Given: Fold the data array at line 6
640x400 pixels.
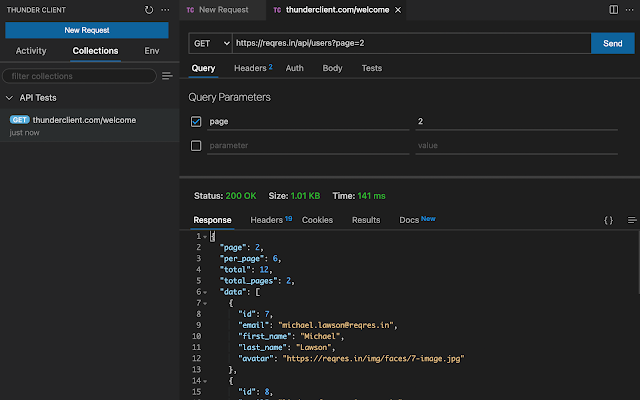Looking at the screenshot, I should (205, 292).
